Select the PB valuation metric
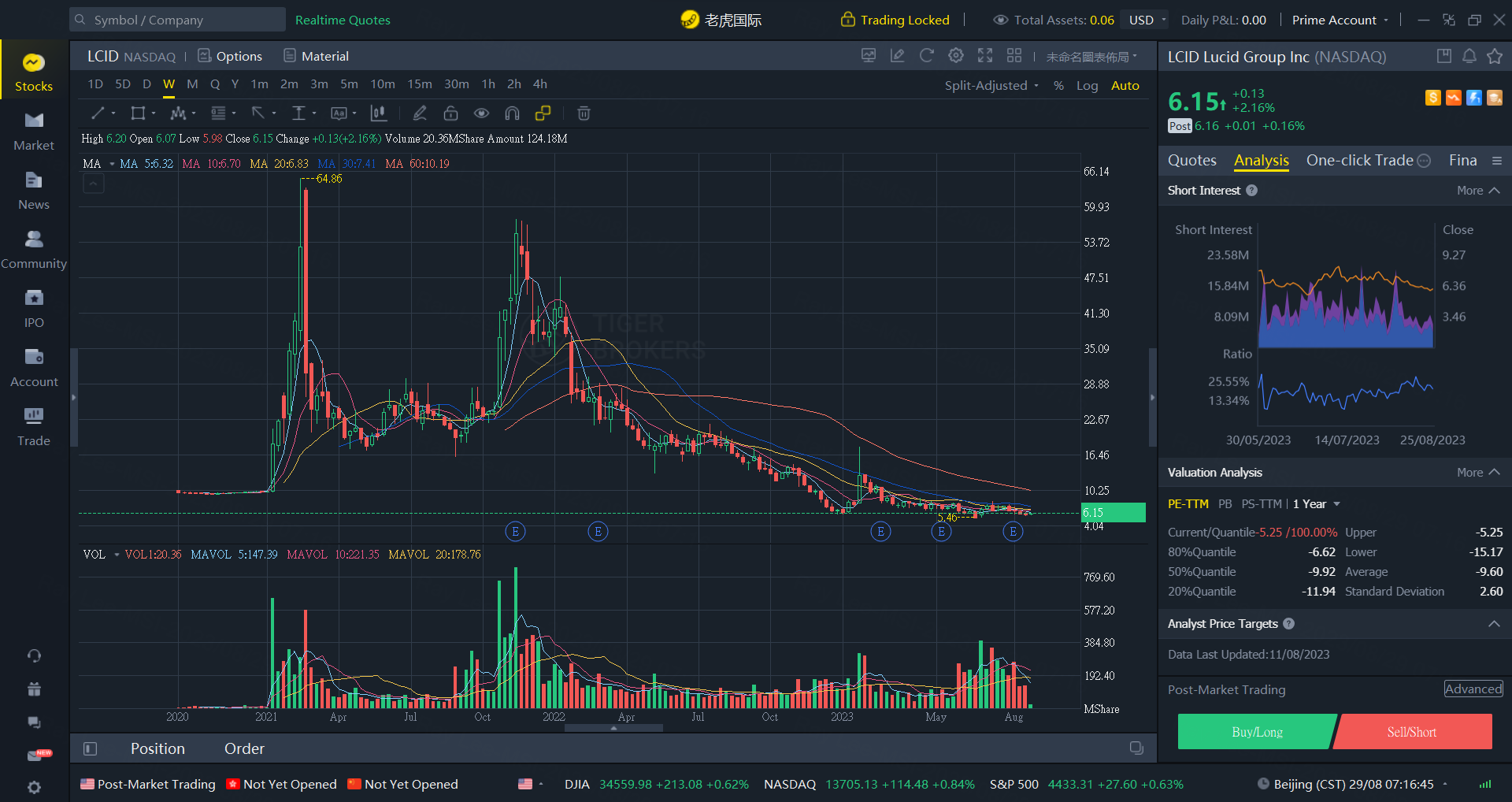 1225,504
